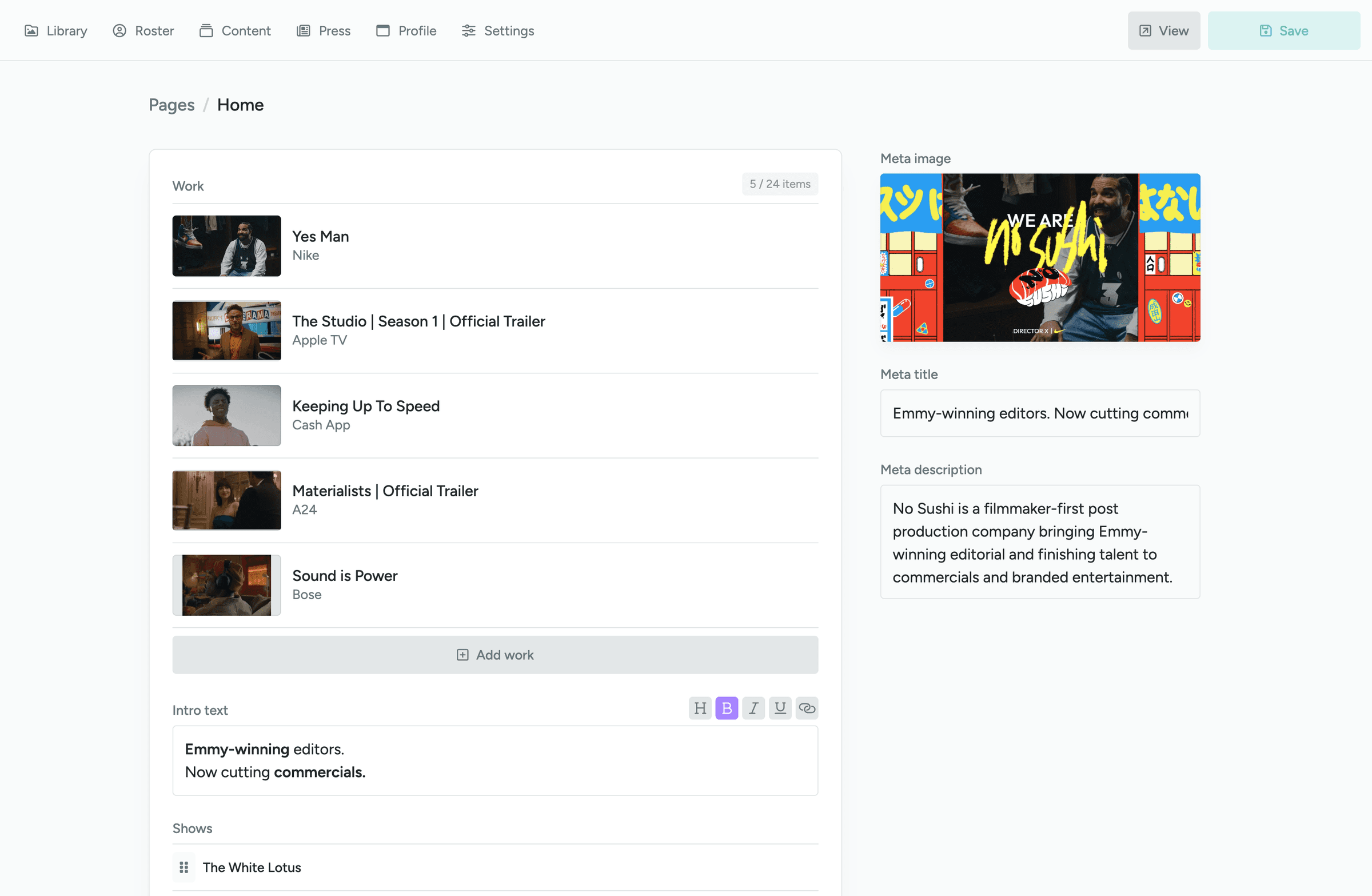Click into the Intro text editor
The height and width of the screenshot is (896, 1372).
pos(495,760)
